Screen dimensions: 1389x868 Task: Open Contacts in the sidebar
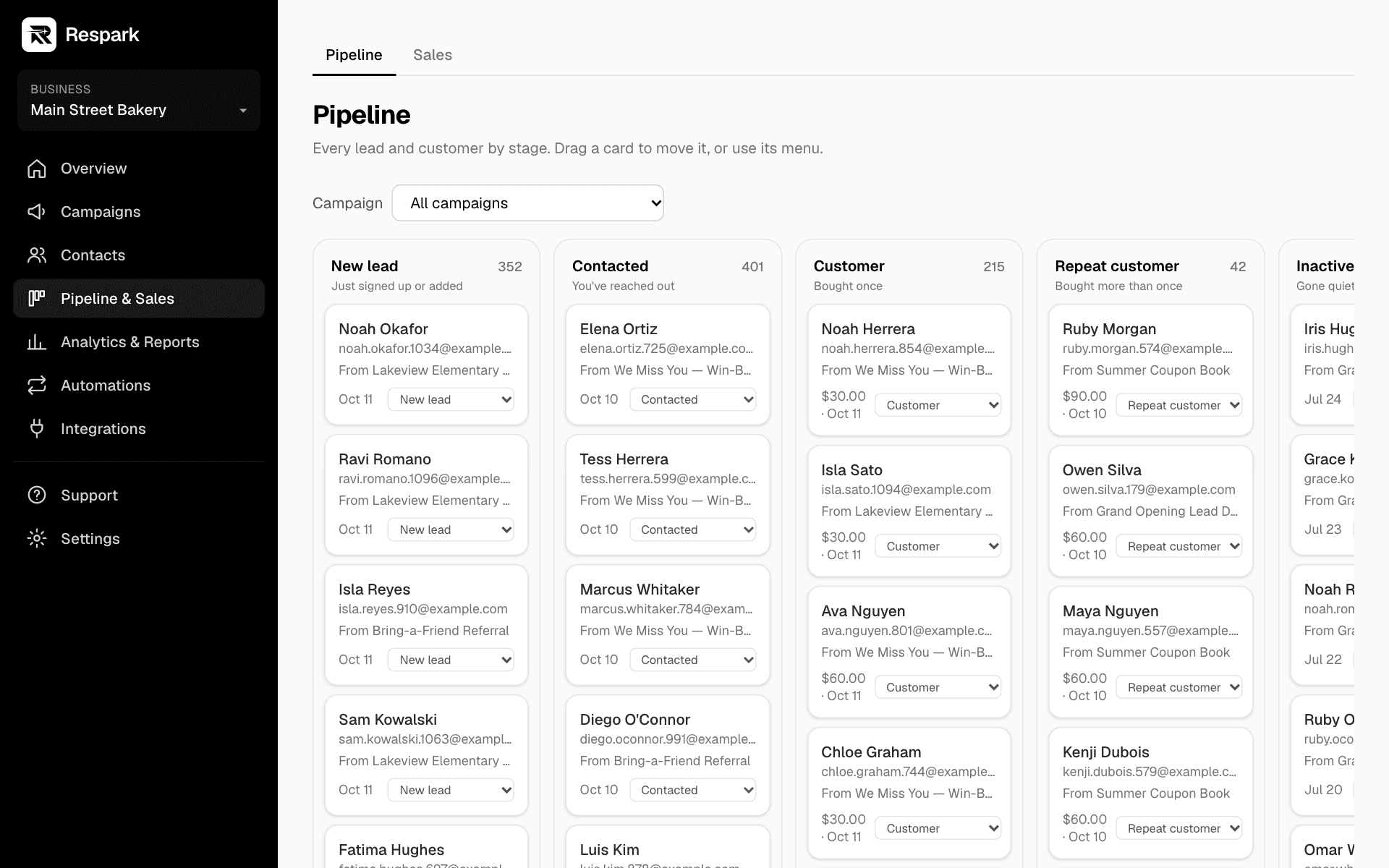click(139, 255)
